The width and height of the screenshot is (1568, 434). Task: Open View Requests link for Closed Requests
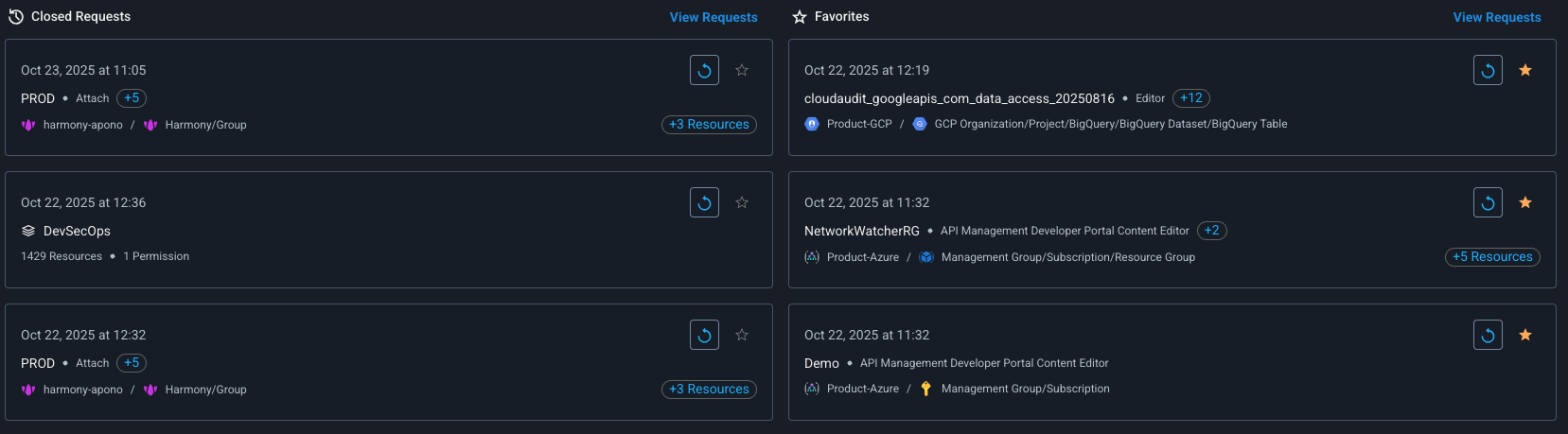click(x=714, y=17)
